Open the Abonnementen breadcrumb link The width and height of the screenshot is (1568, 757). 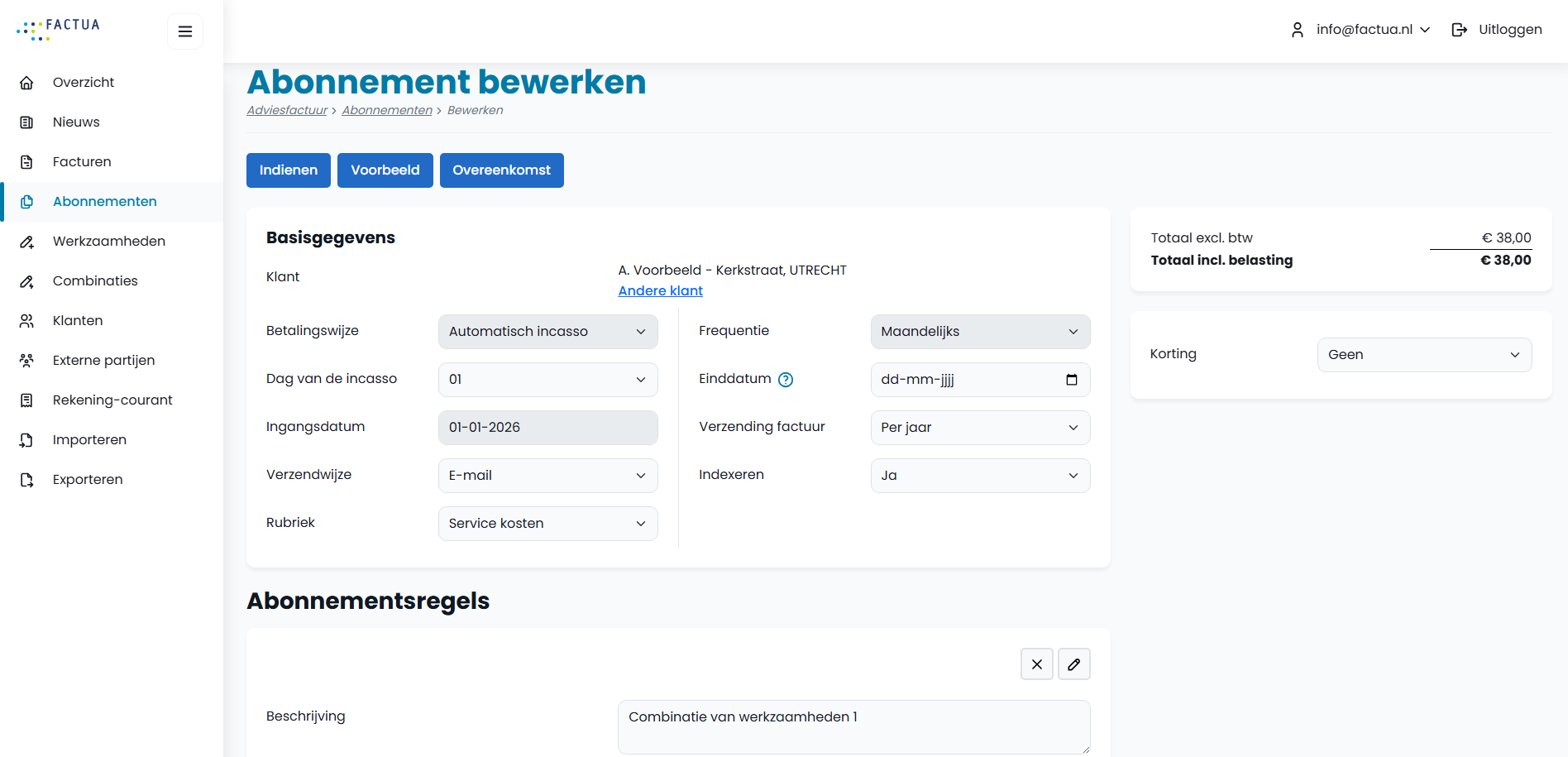point(387,110)
